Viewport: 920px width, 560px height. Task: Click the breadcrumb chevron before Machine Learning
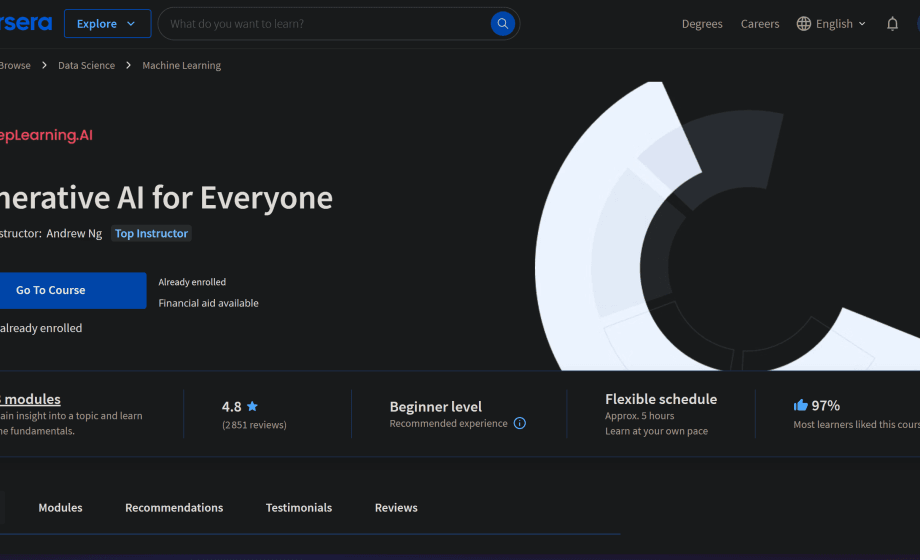[x=129, y=66]
